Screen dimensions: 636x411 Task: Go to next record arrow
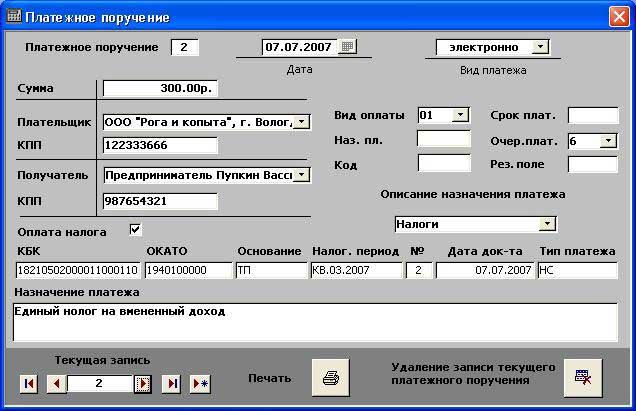[x=144, y=384]
